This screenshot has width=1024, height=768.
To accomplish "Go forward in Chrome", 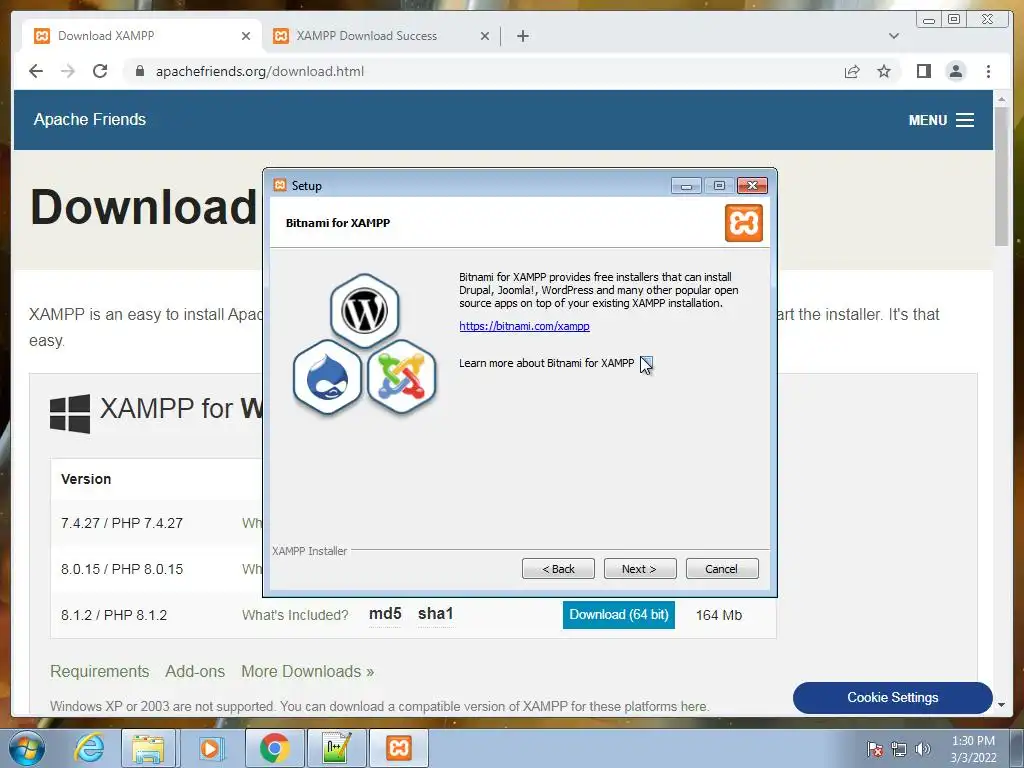I will pos(68,71).
